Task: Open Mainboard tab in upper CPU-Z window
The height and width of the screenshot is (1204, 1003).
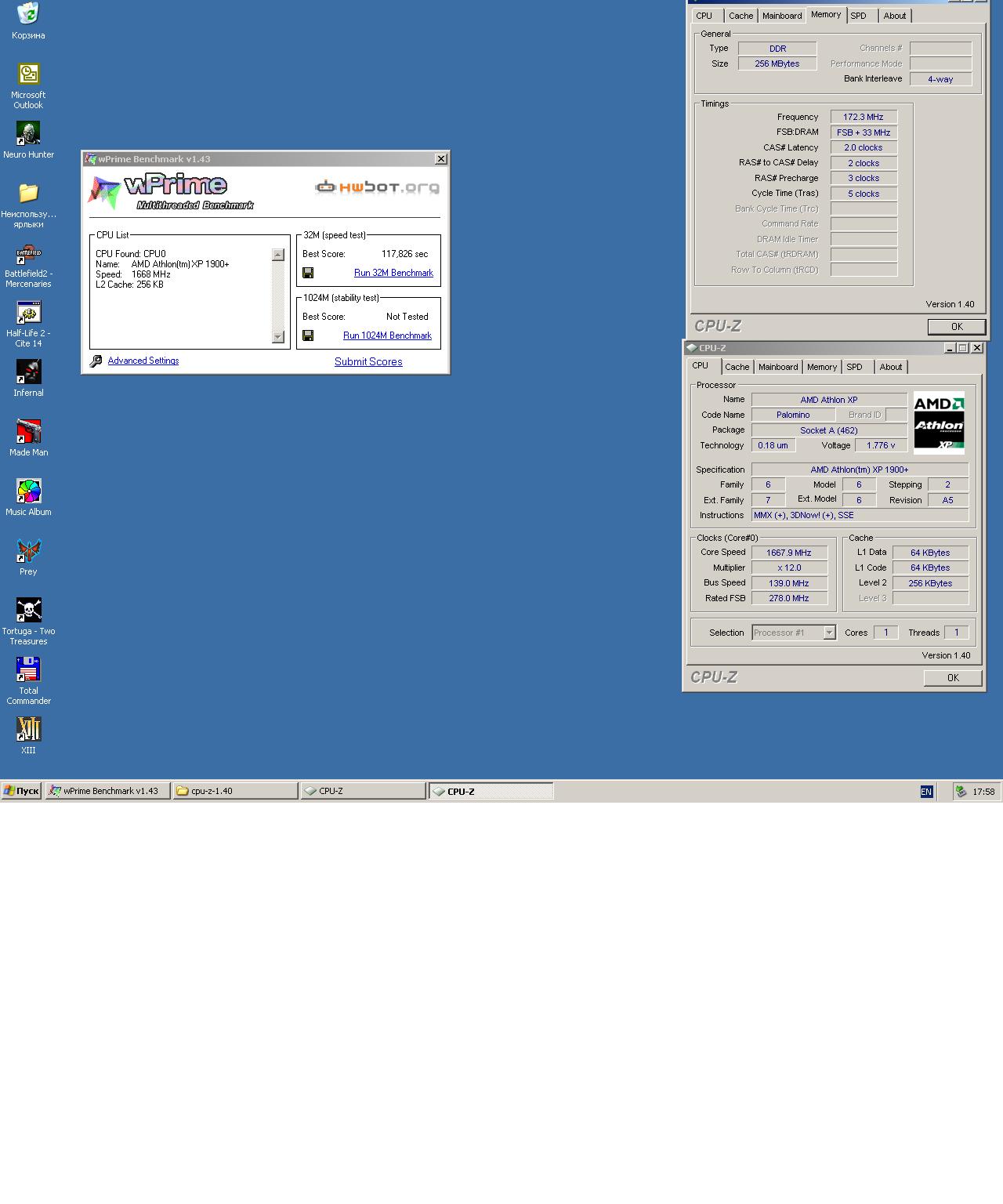Action: 782,16
